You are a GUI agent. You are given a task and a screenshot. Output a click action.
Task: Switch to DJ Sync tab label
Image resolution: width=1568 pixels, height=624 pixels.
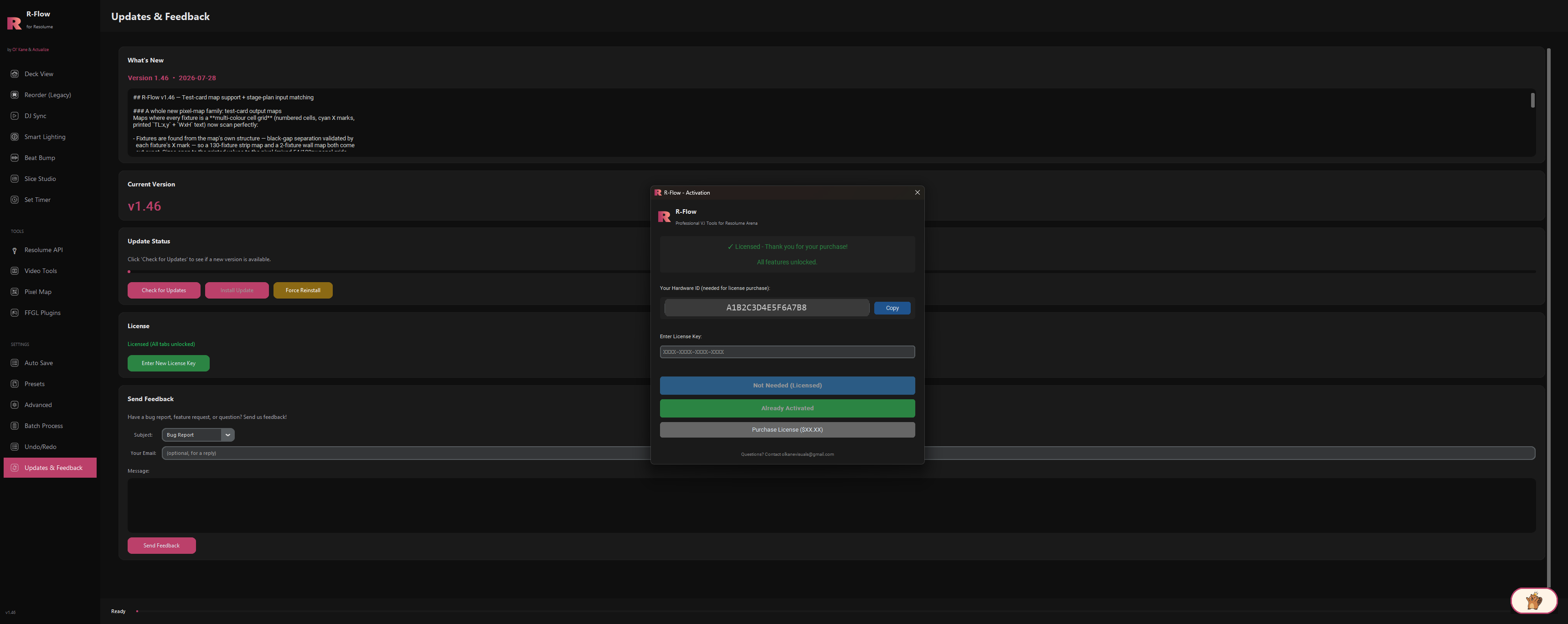[x=35, y=116]
